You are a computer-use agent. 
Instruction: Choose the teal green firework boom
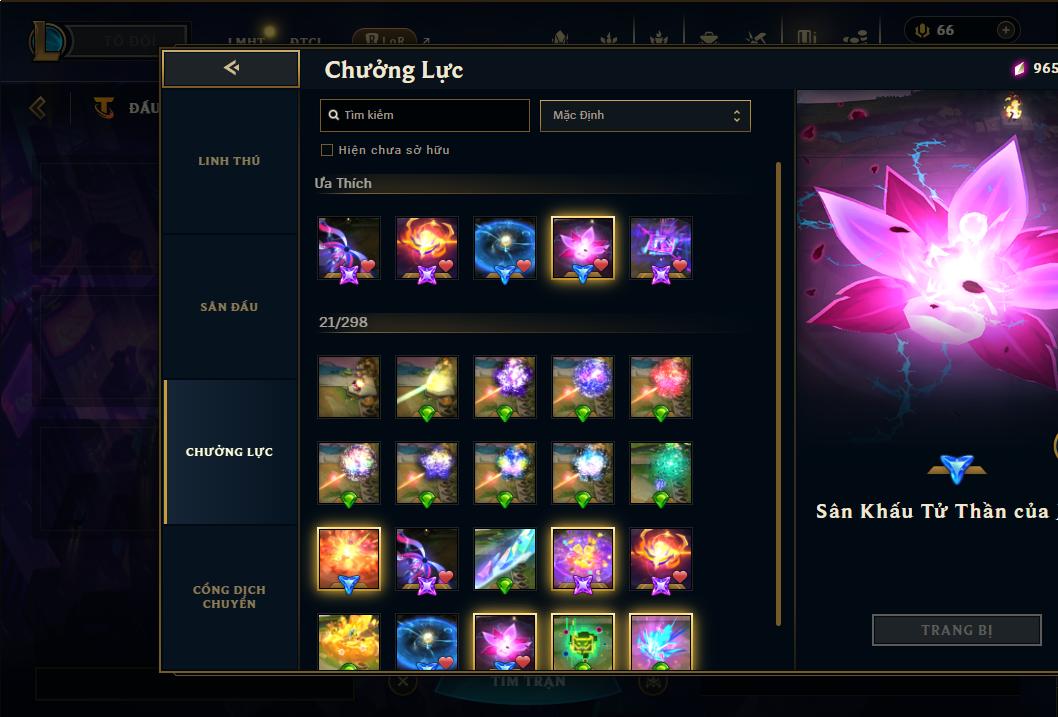point(661,473)
